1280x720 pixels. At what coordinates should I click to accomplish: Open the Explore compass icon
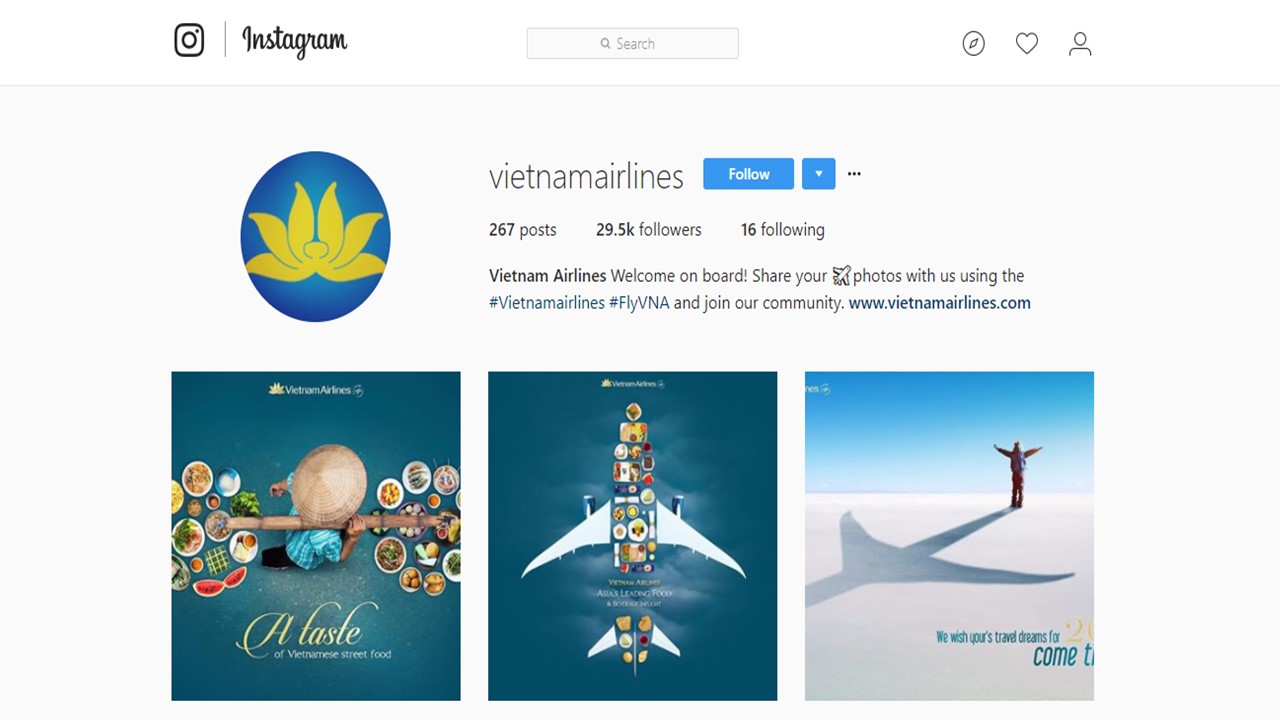[973, 43]
